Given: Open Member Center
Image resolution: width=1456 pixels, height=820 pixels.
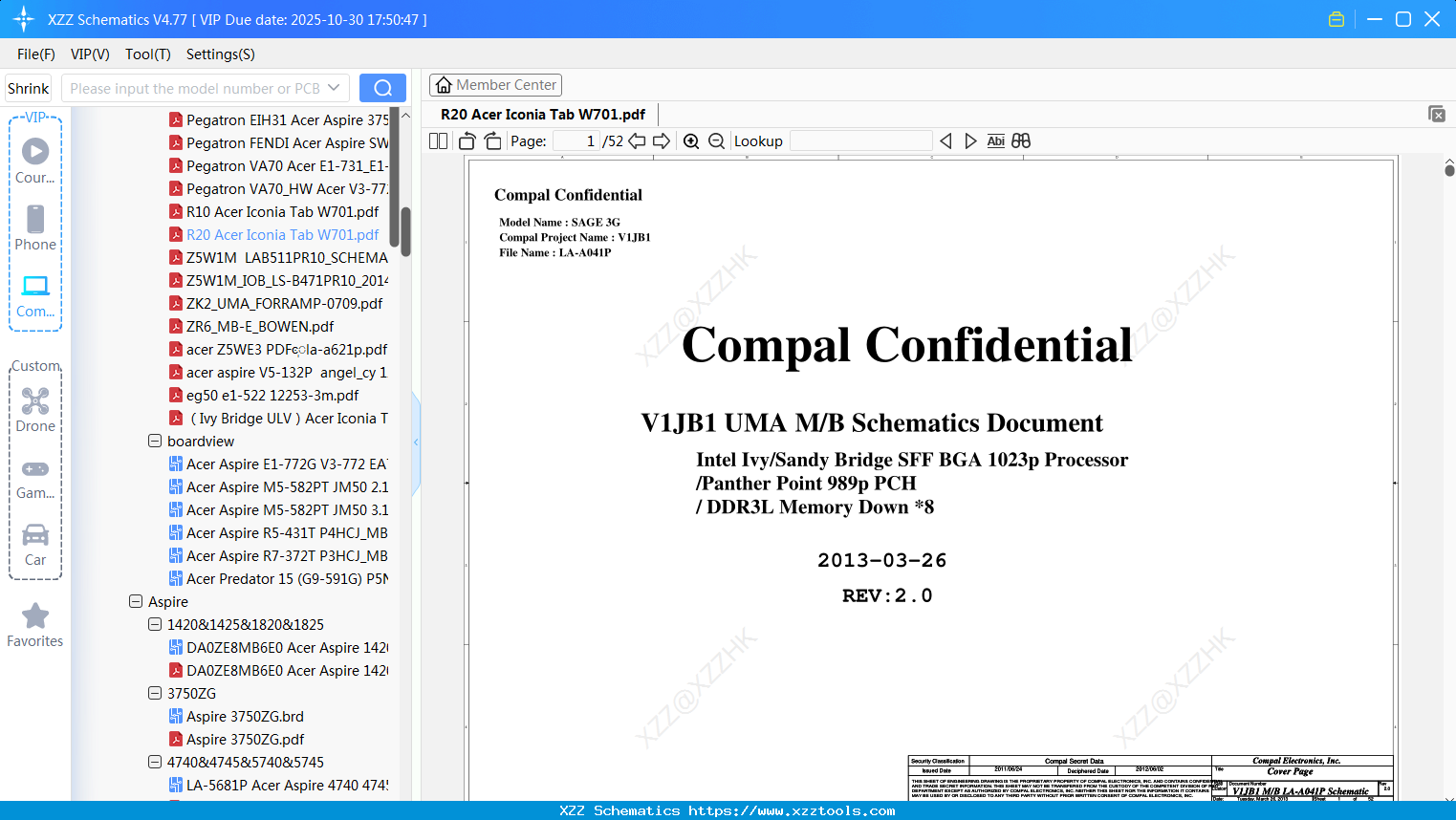Looking at the screenshot, I should pyautogui.click(x=495, y=85).
